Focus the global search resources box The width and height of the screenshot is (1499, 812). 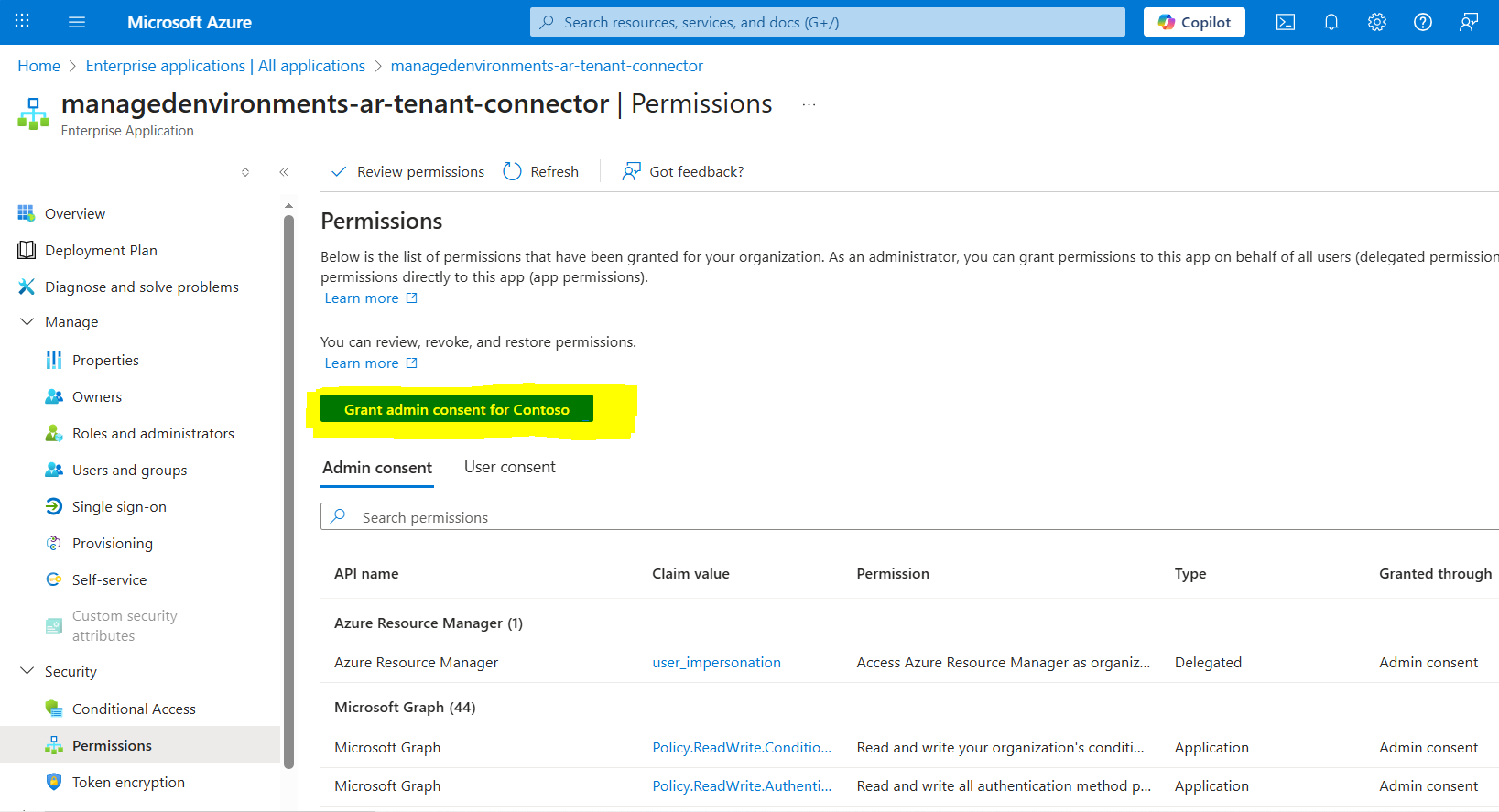point(828,22)
